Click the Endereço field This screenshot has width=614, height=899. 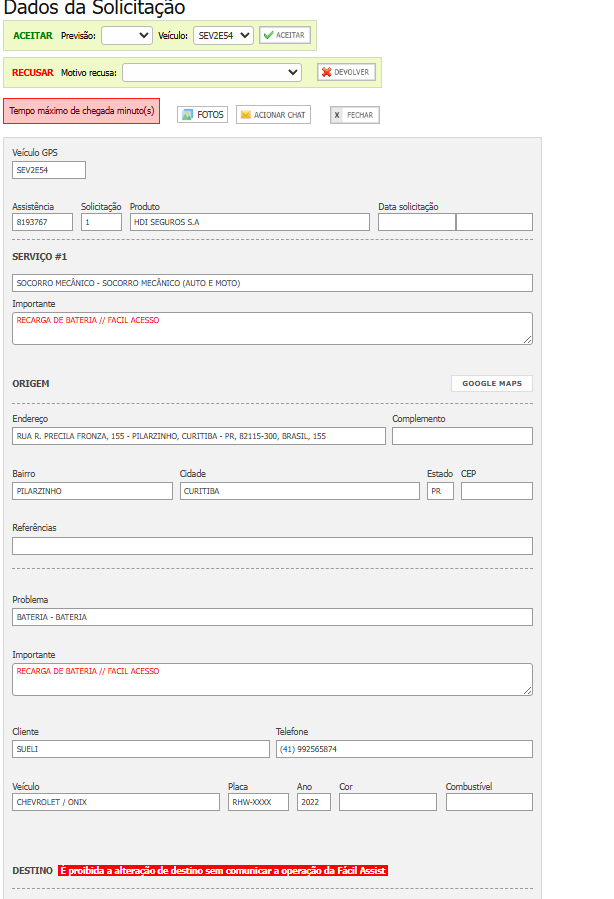click(x=199, y=436)
